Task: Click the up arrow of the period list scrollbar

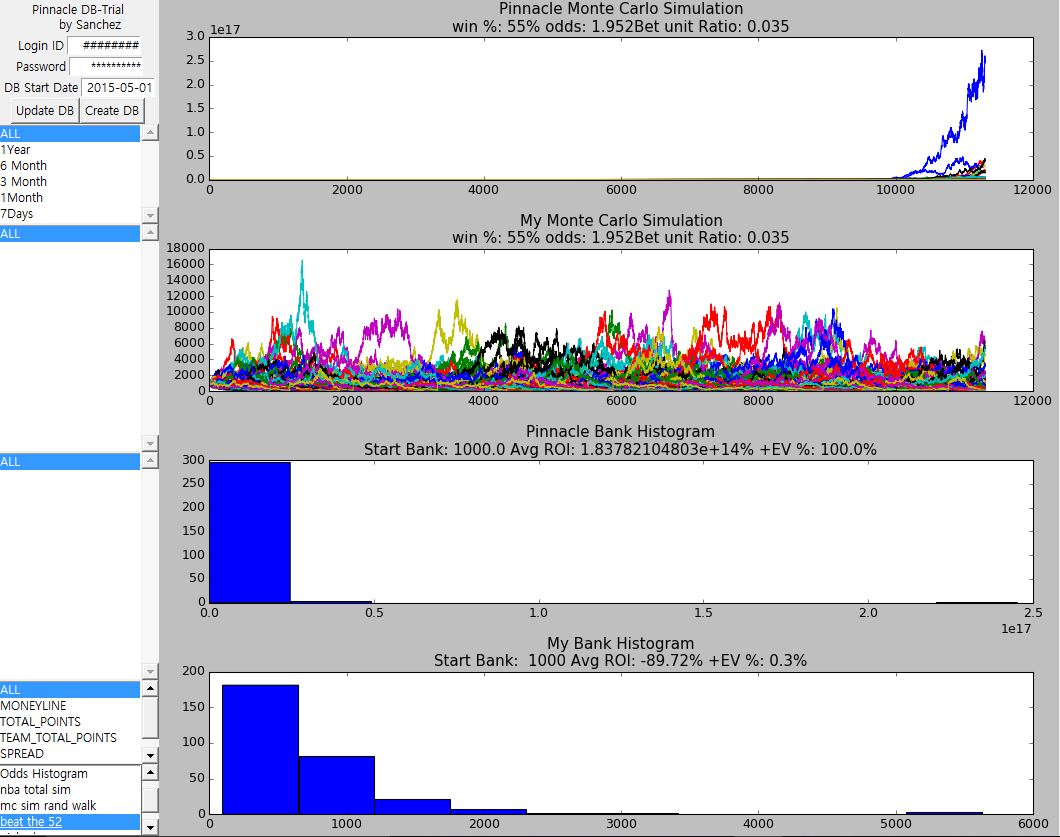Action: pos(150,133)
